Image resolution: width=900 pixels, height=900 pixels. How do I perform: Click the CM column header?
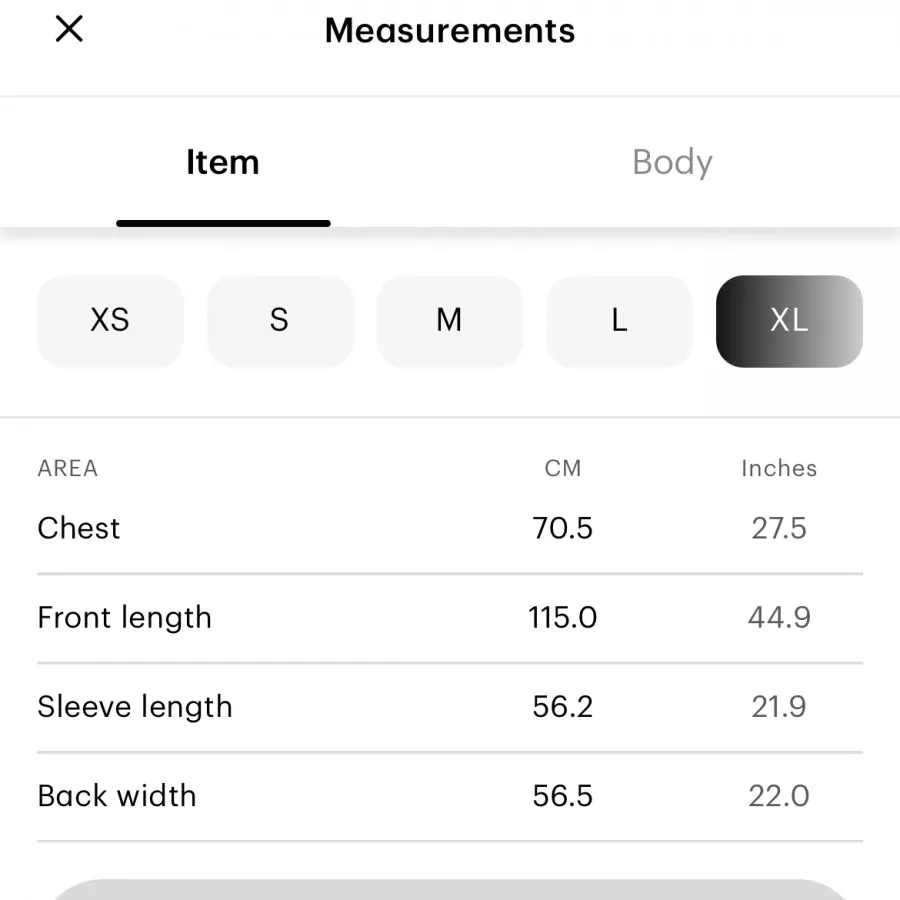coord(563,468)
